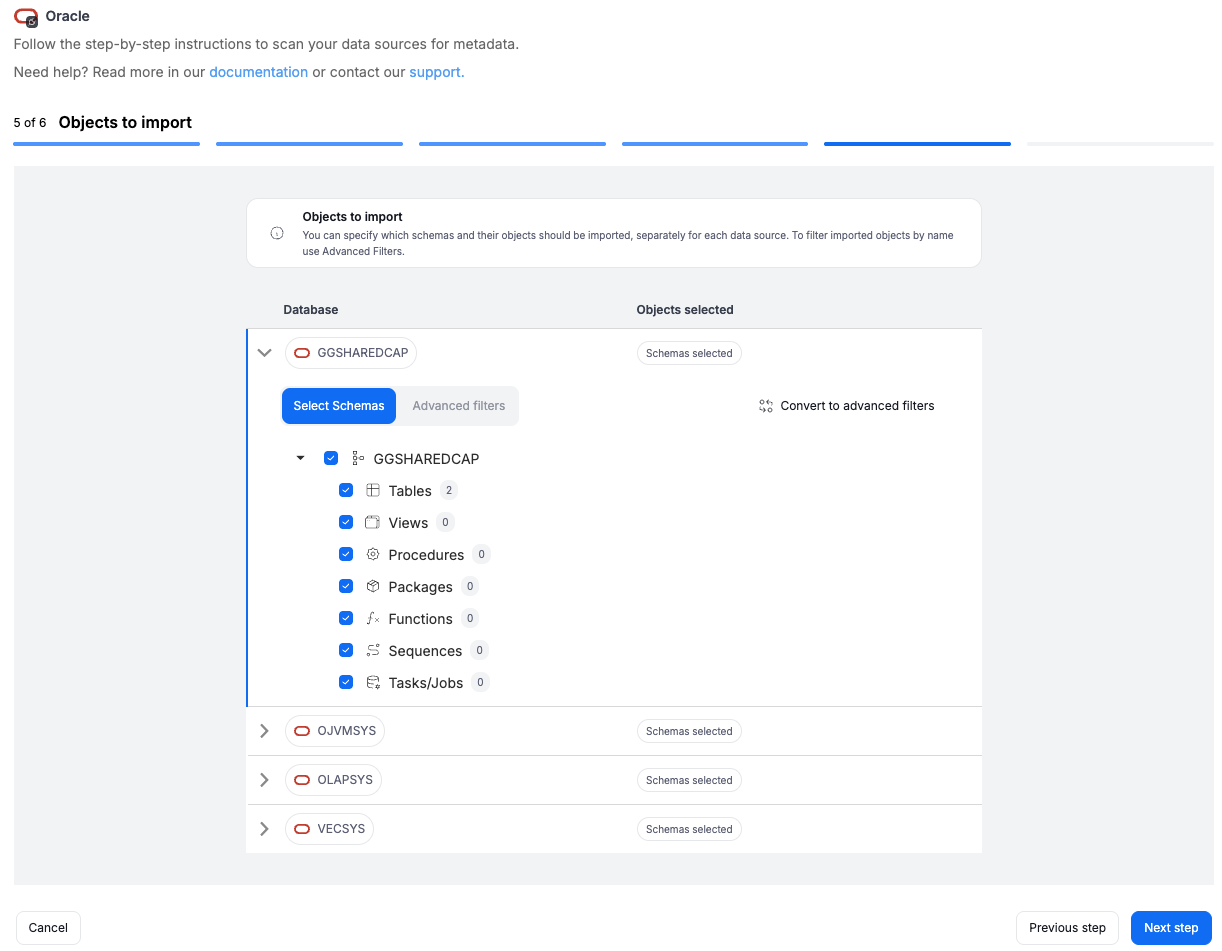Click the Oracle icon in GGSHAREDCAP database chip
1222x951 pixels.
(302, 353)
